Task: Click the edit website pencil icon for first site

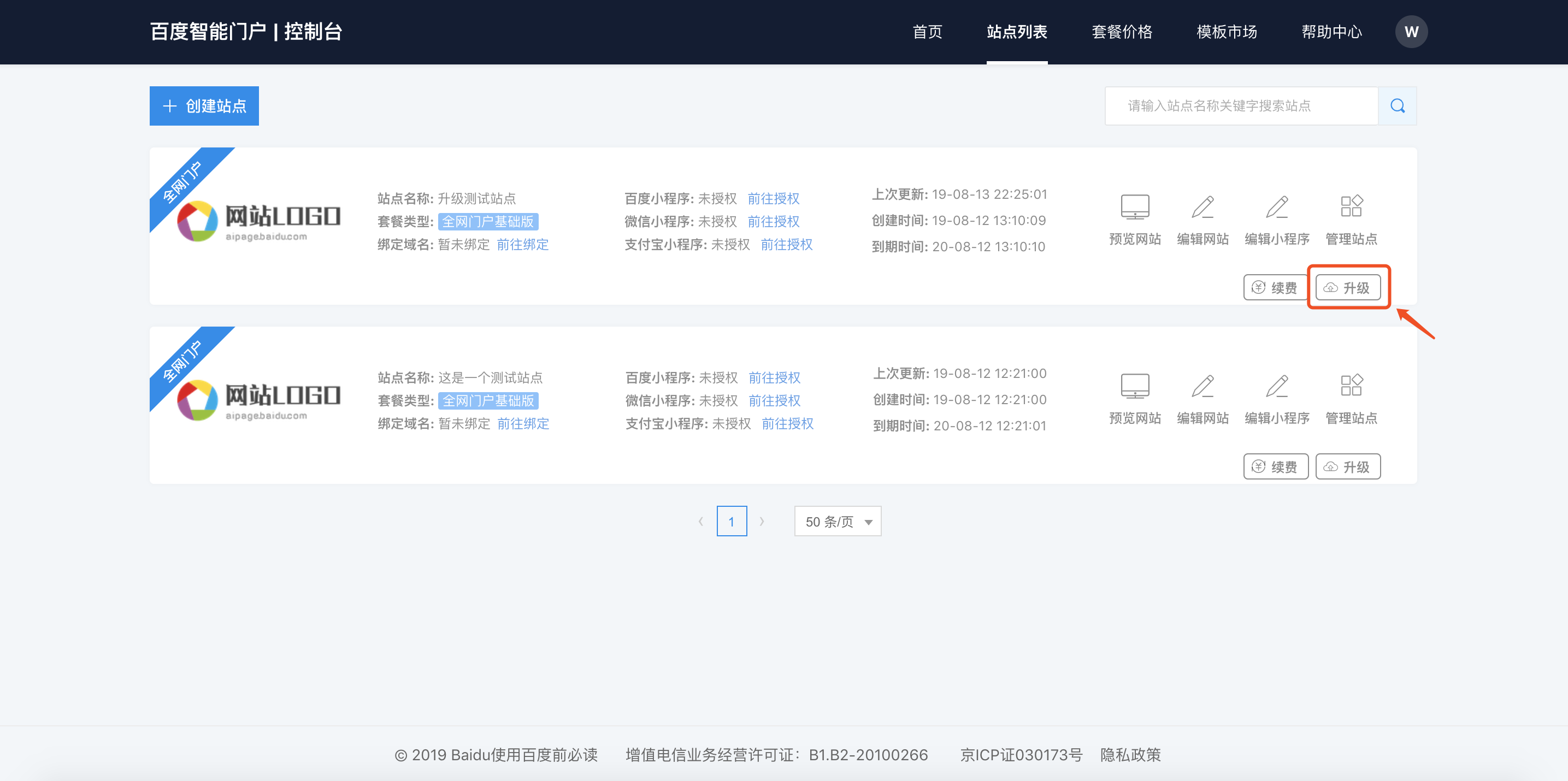Action: click(x=1202, y=208)
